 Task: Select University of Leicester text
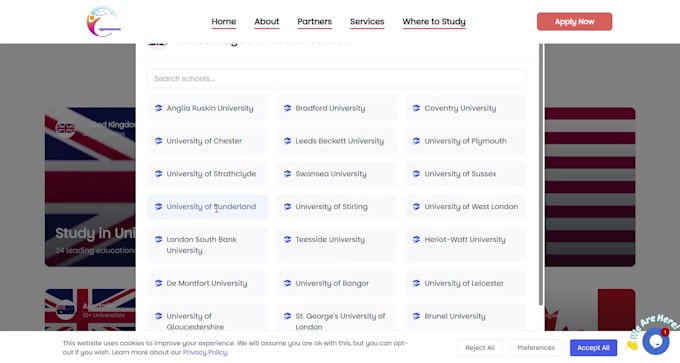point(464,283)
